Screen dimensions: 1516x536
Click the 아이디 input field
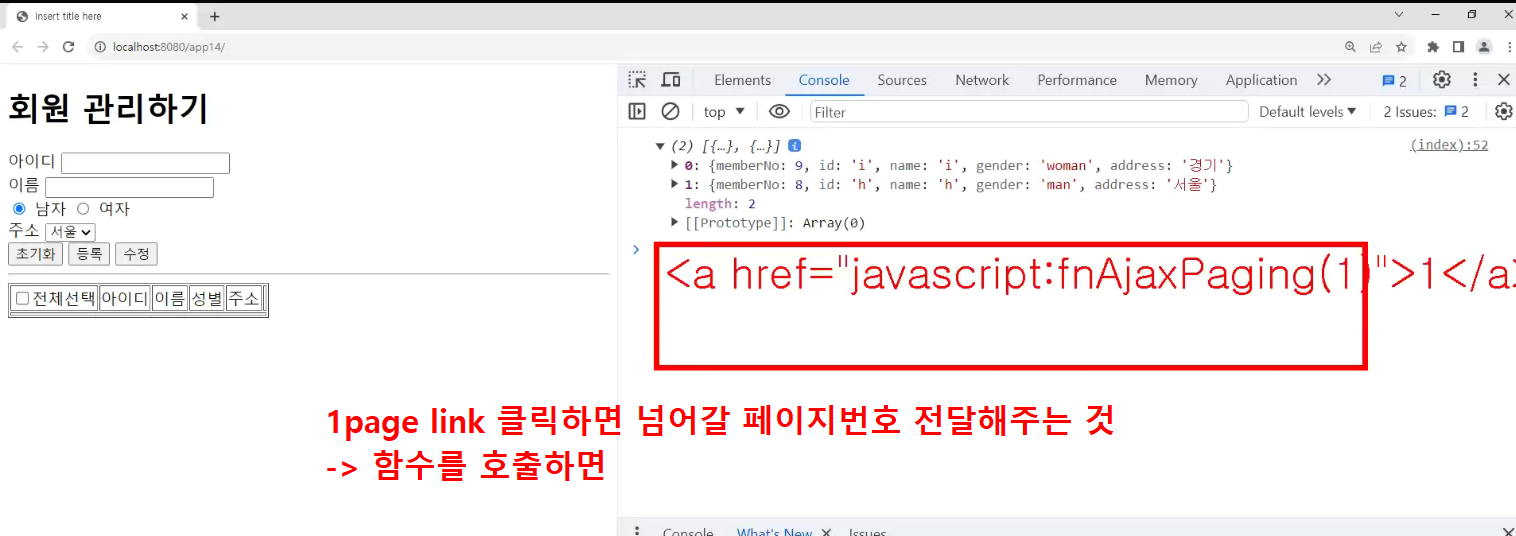click(145, 163)
